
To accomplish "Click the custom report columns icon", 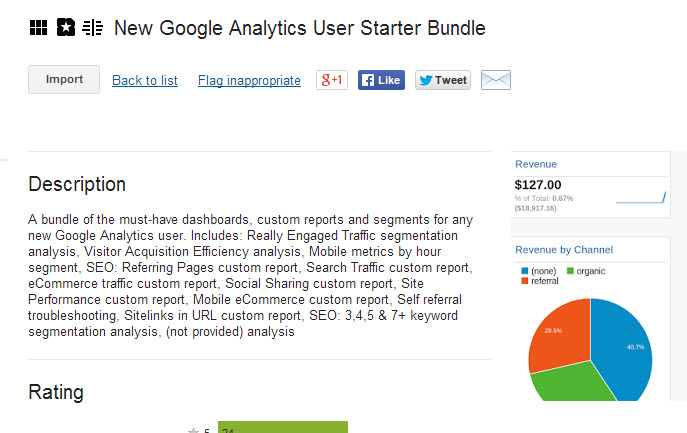I will (x=92, y=28).
